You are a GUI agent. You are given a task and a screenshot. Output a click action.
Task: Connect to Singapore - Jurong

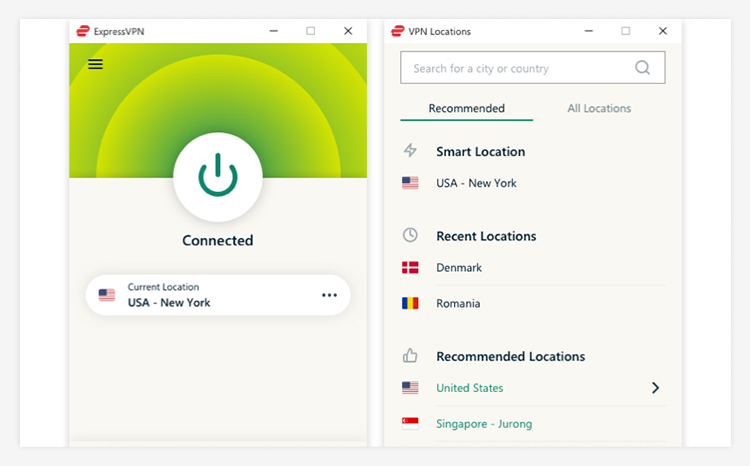(x=484, y=424)
